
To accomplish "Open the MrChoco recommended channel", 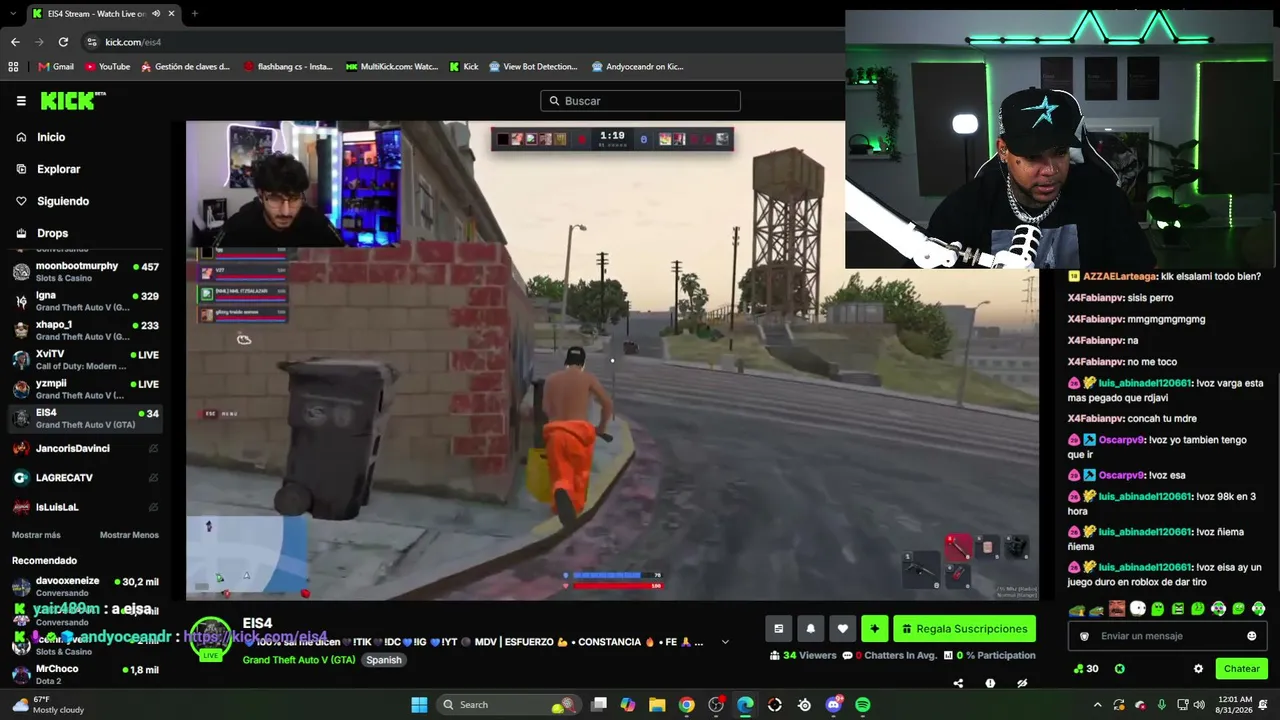I will pyautogui.click(x=86, y=674).
